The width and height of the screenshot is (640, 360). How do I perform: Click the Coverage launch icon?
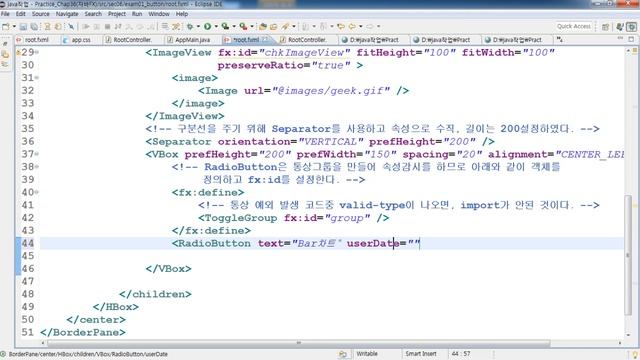tap(225, 27)
